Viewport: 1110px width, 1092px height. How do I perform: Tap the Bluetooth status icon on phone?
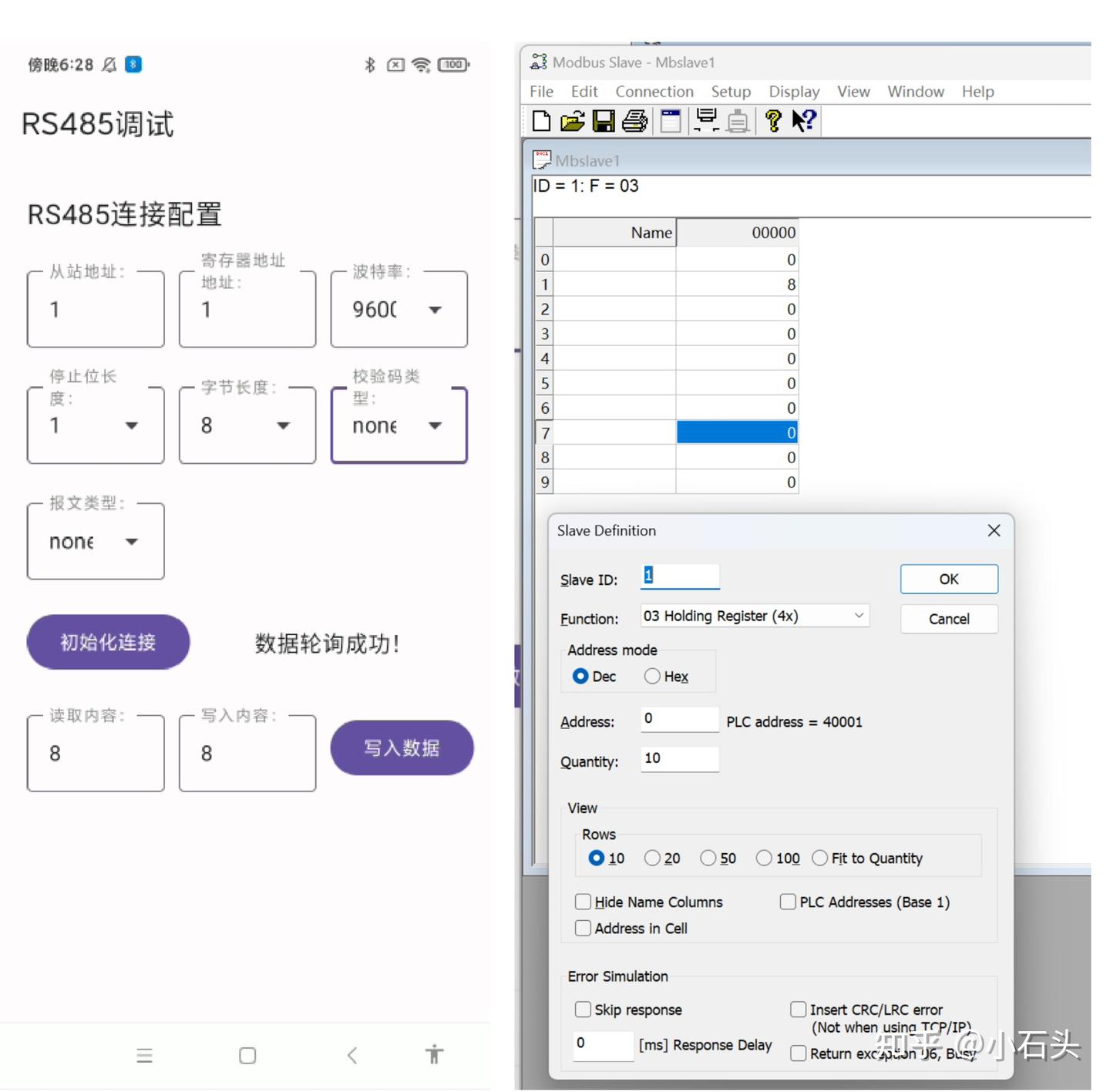click(370, 65)
